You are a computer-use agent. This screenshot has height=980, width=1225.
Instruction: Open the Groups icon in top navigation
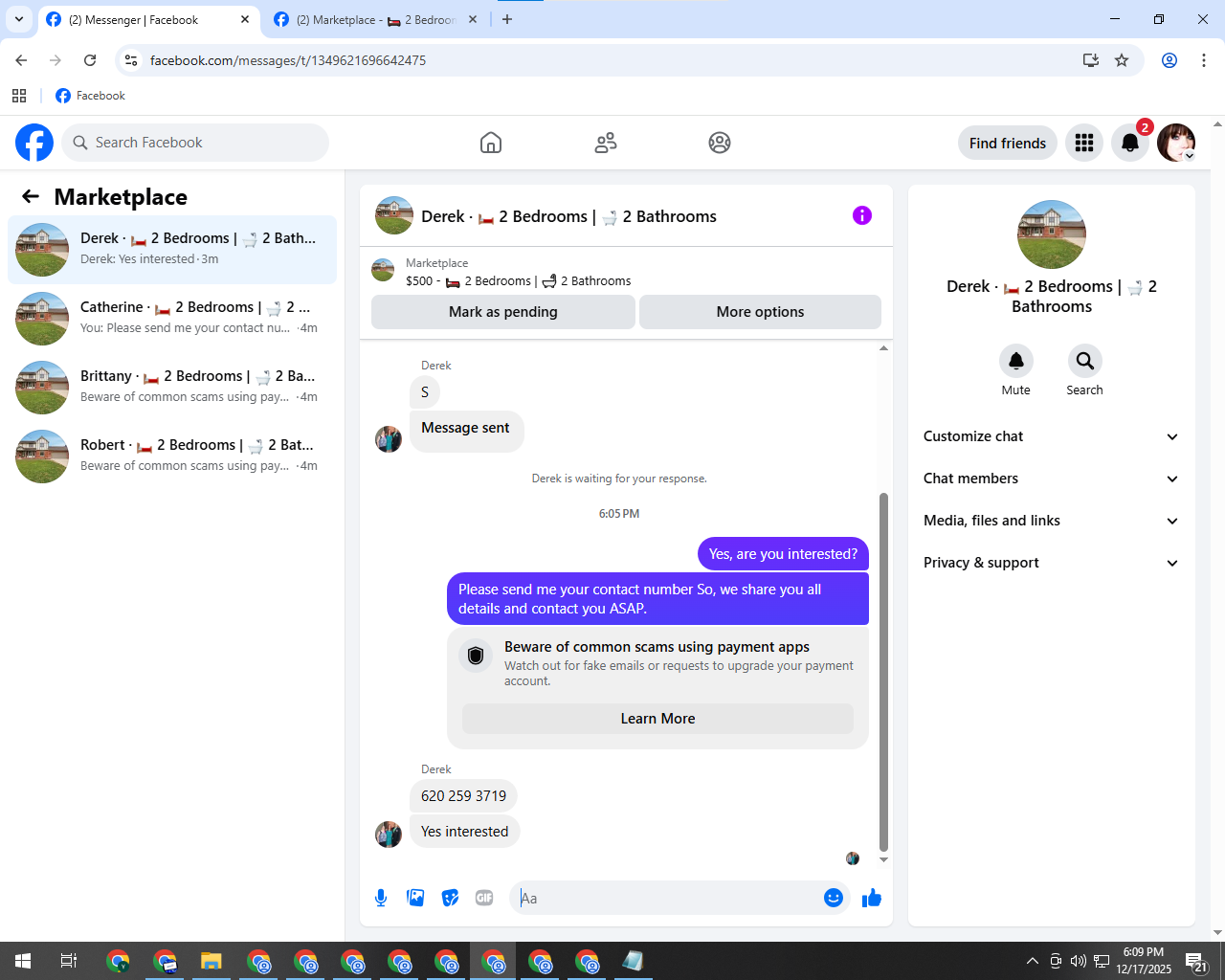pyautogui.click(x=720, y=143)
